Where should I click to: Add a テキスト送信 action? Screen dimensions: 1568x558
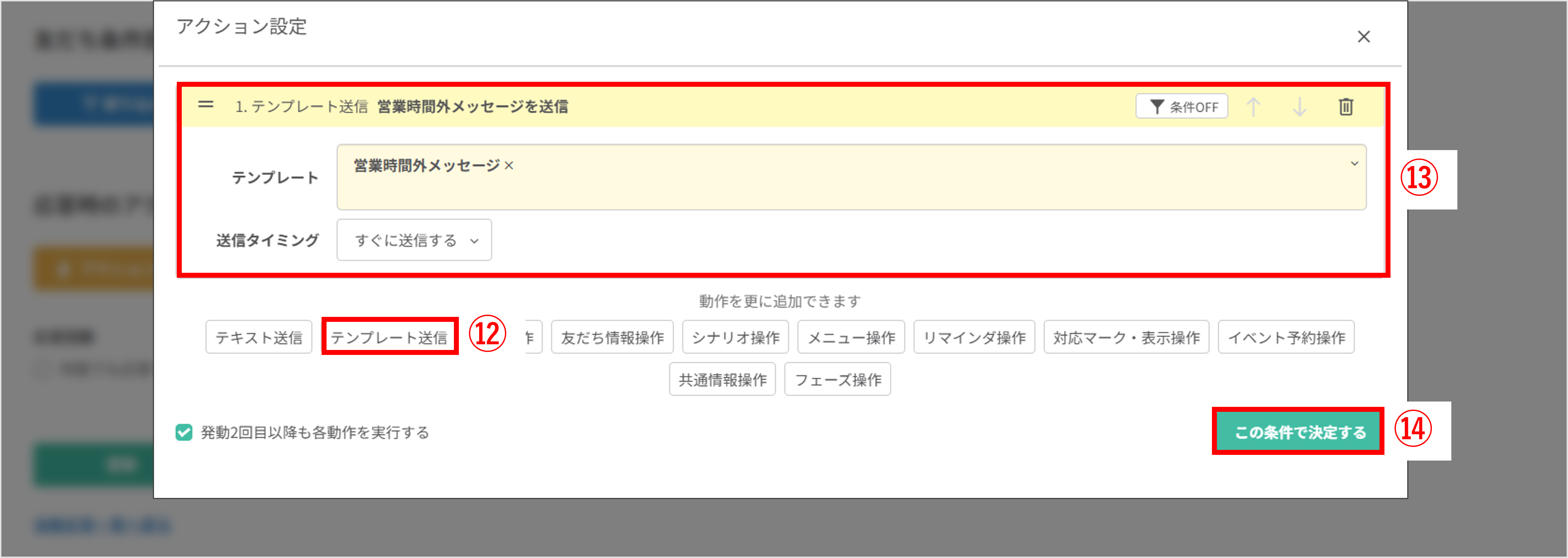coord(259,337)
